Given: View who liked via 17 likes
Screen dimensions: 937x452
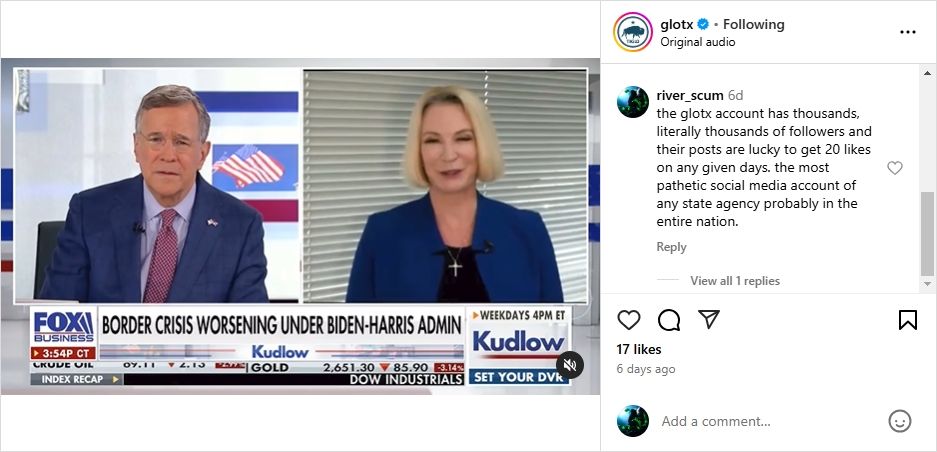Looking at the screenshot, I should click(x=639, y=349).
